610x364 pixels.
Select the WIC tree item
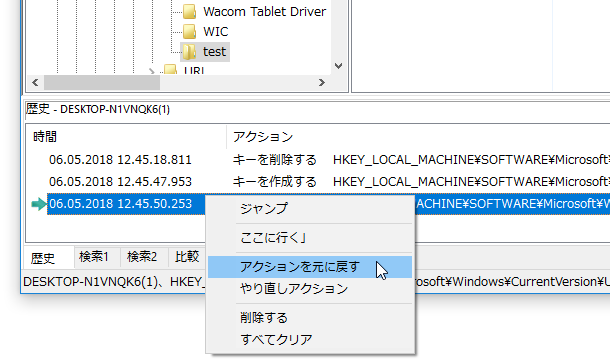point(216,32)
